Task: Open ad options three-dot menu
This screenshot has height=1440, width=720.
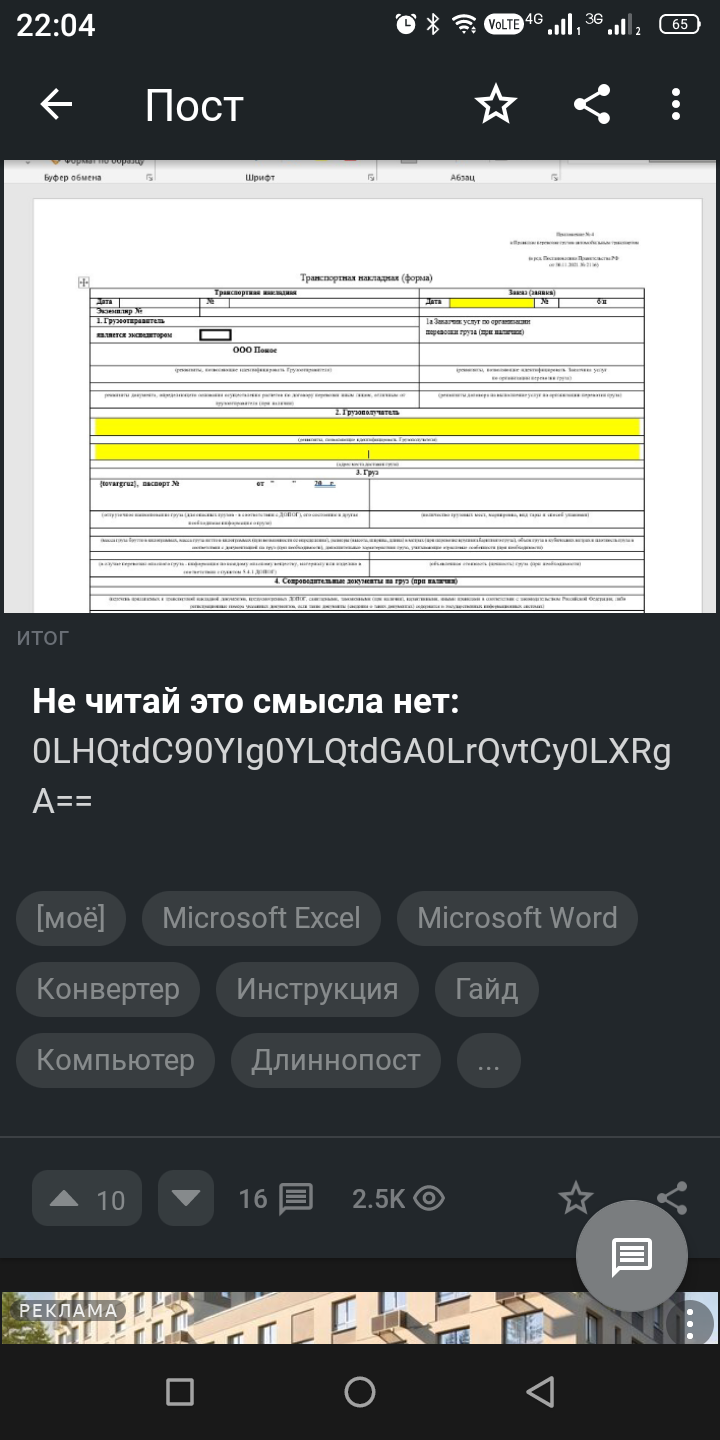Action: pos(690,1323)
